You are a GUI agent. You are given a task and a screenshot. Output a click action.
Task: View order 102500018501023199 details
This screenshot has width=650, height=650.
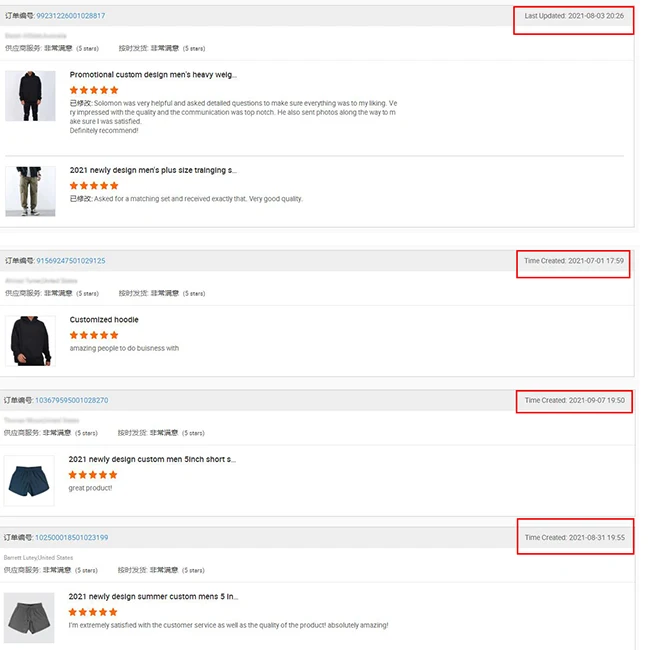point(72,538)
